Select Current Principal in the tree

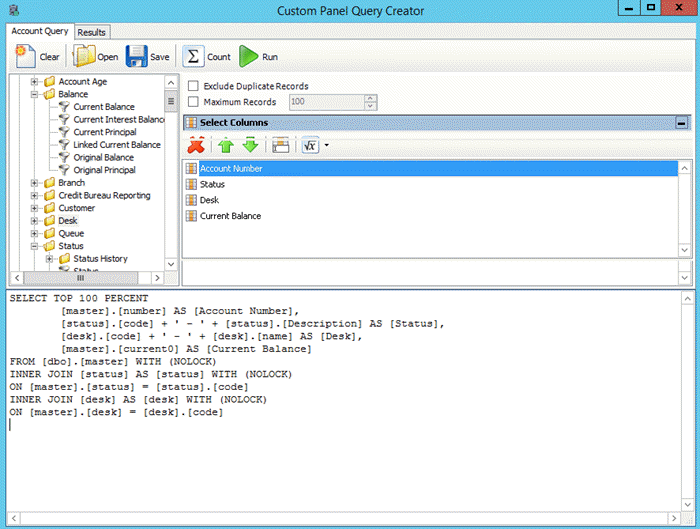(104, 132)
